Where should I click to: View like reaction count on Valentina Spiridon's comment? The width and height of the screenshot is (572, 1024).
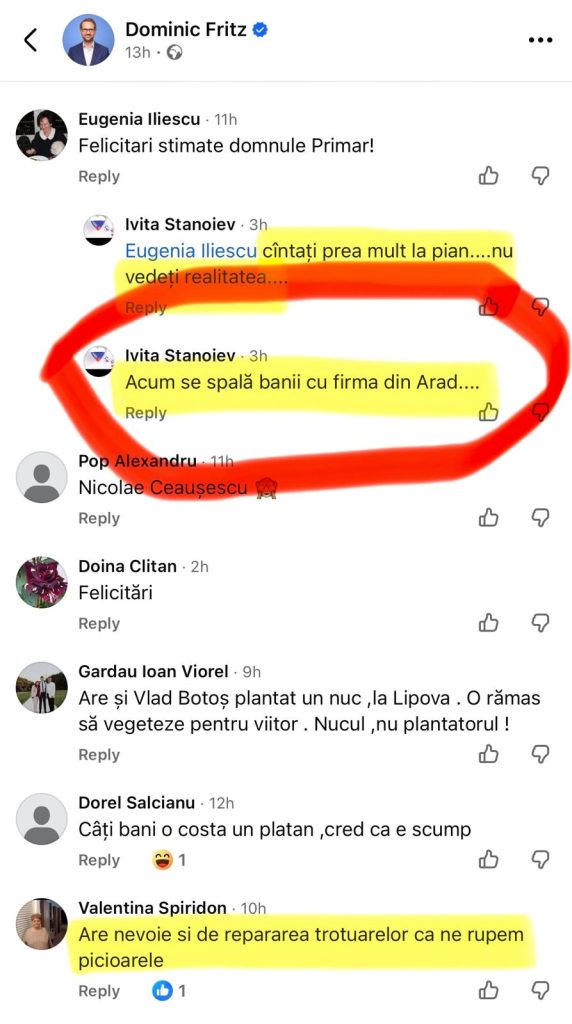pos(169,991)
